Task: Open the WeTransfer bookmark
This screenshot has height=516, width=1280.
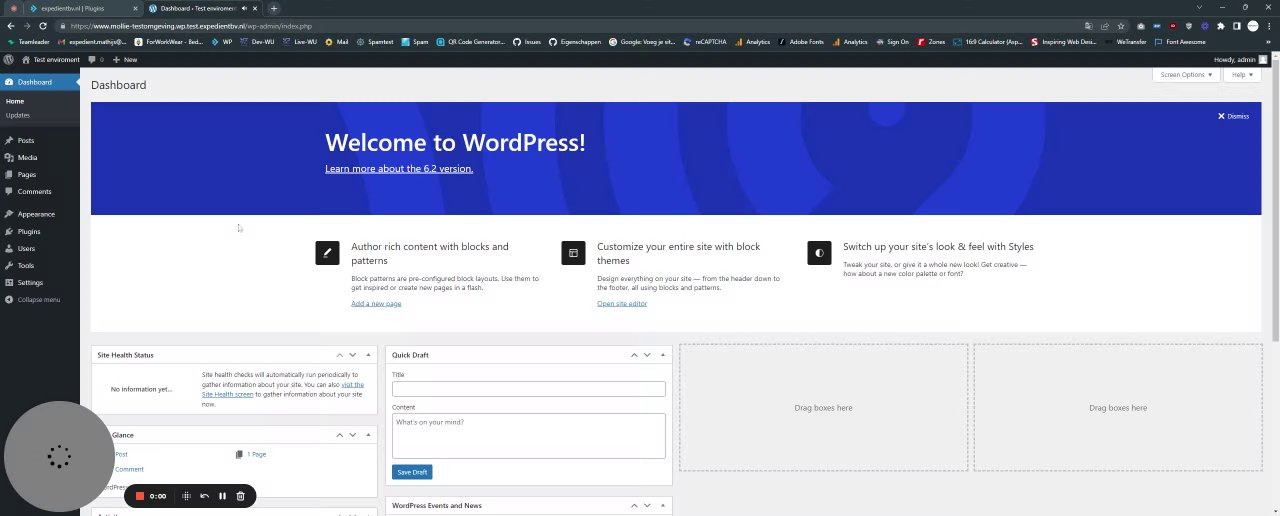Action: click(x=1128, y=42)
